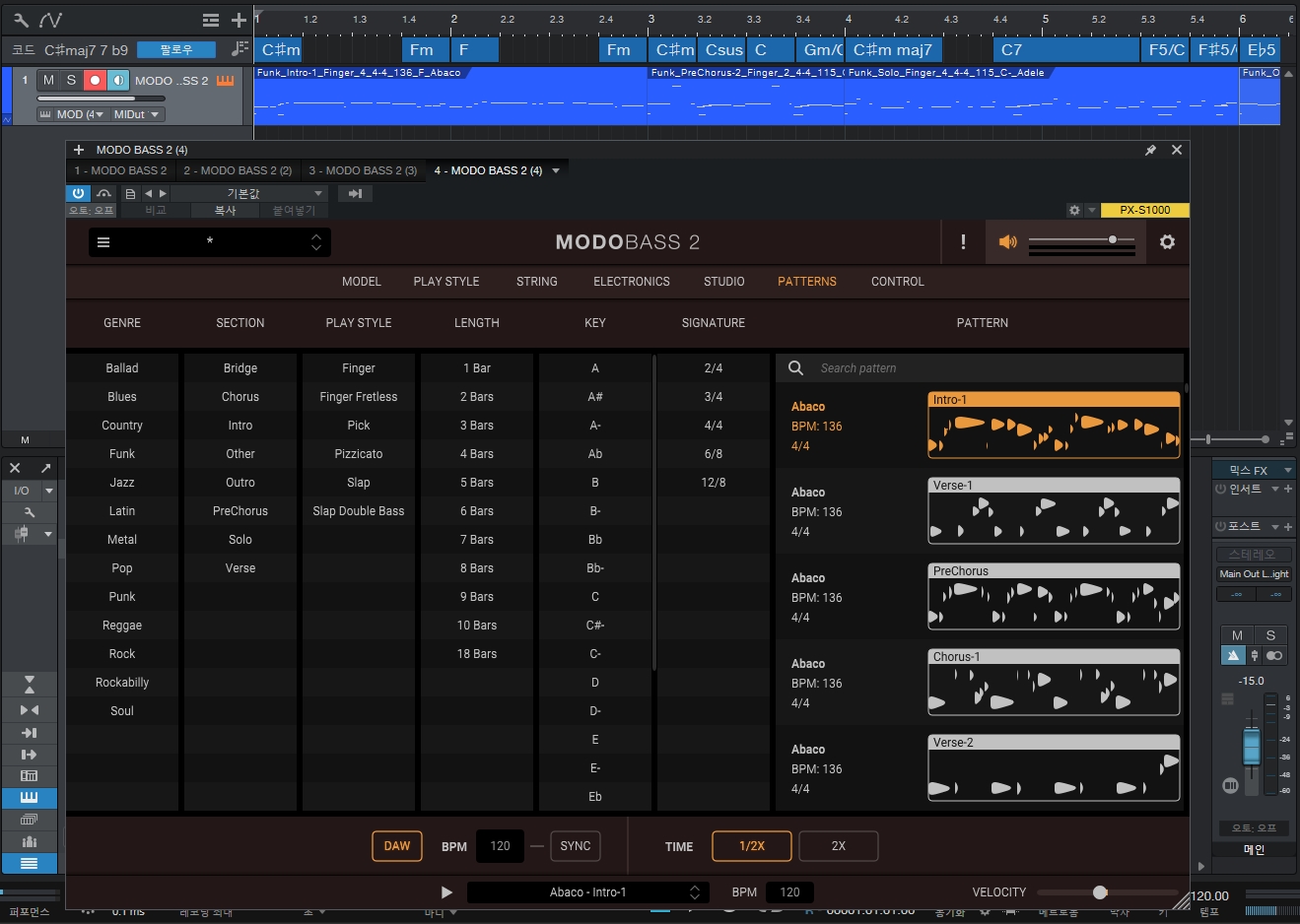
Task: Open the dropdown arrow next to tab 4 - MODO BASS 2 (4)
Action: (x=556, y=170)
